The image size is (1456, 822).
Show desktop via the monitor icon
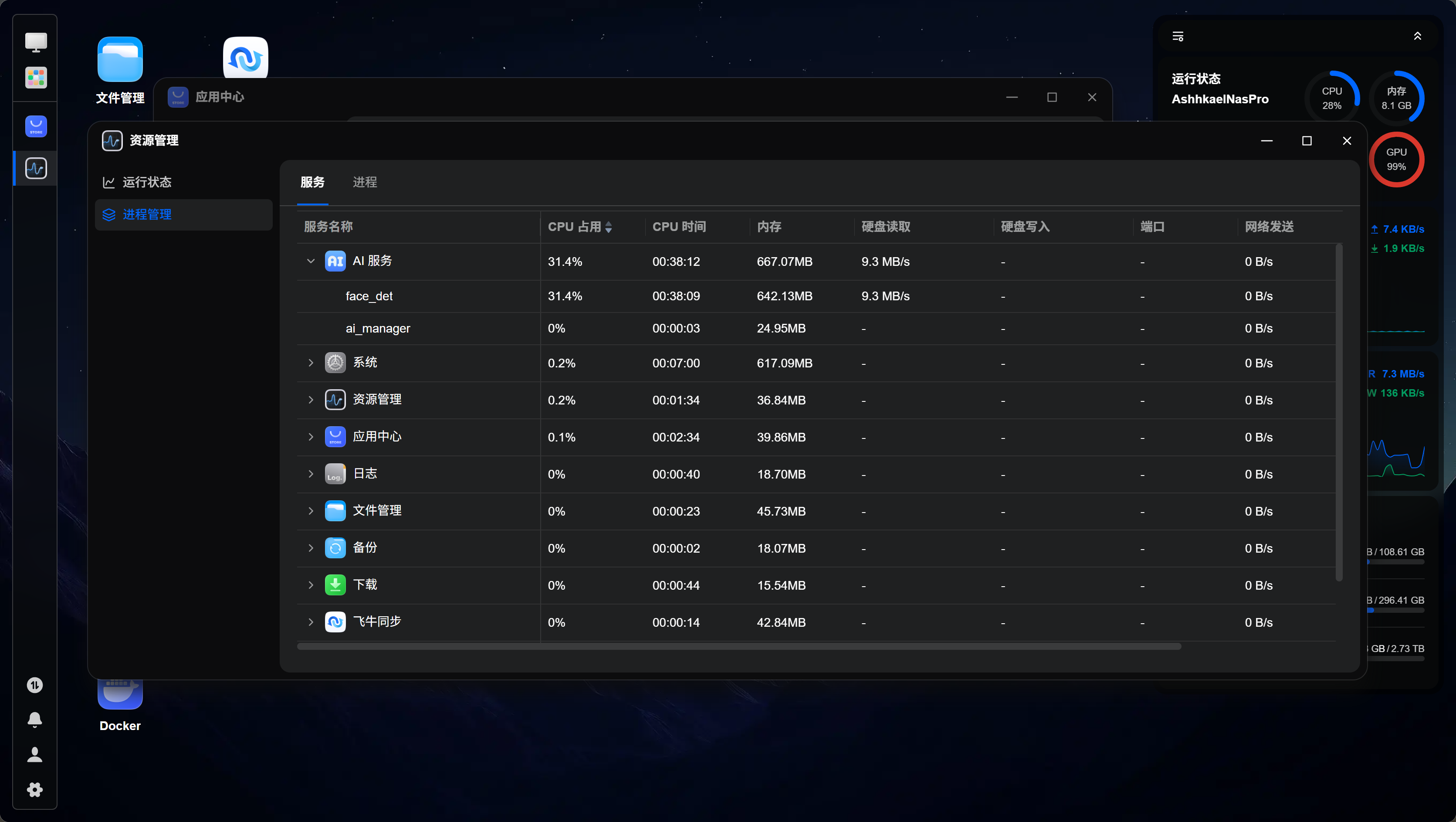36,42
